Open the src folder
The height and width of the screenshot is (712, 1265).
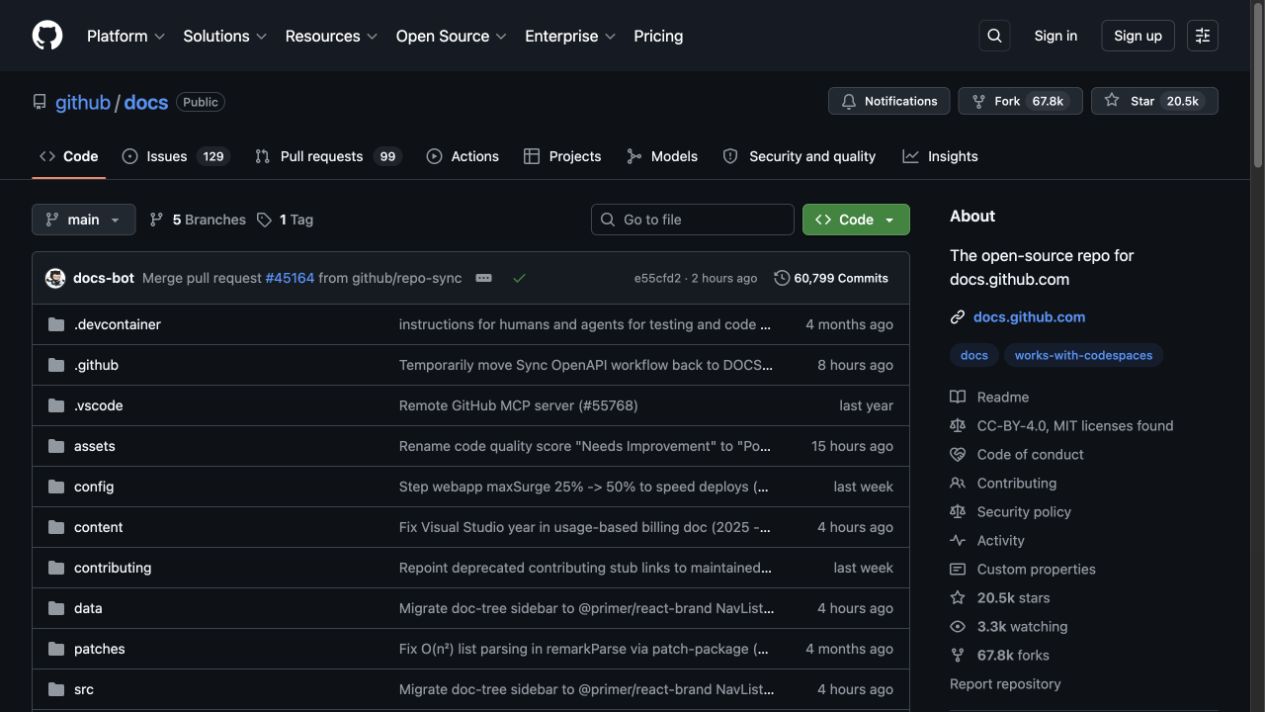84,689
